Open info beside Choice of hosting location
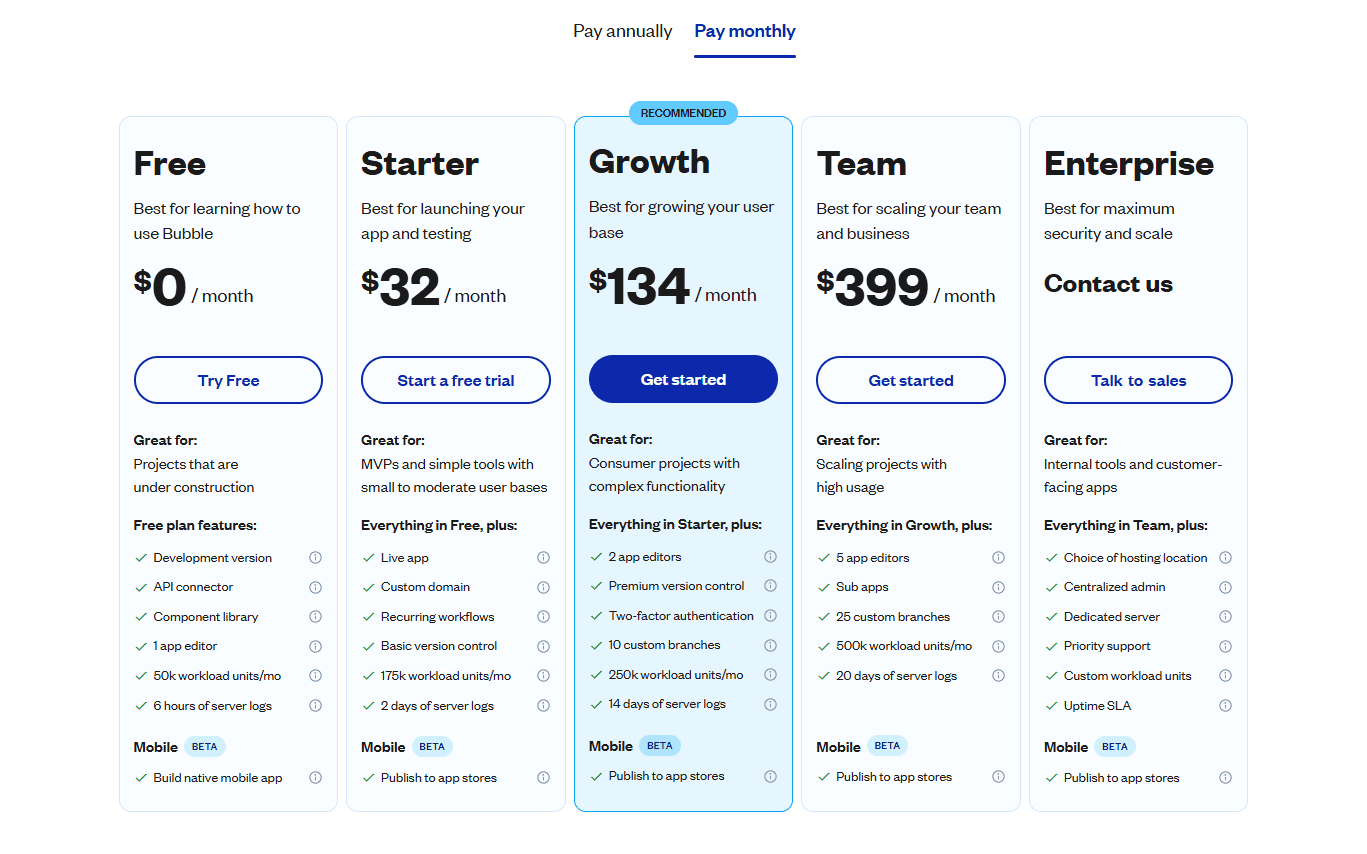 point(1225,558)
